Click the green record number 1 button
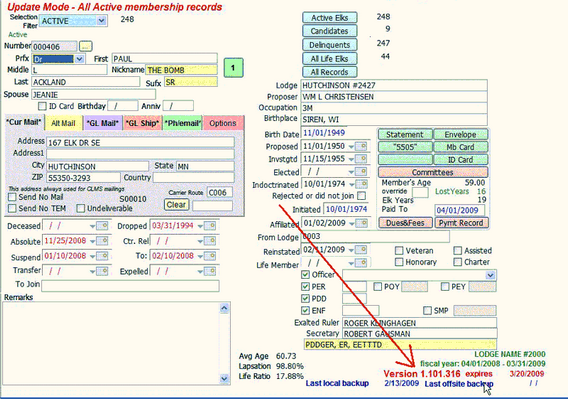The width and height of the screenshot is (568, 399). click(233, 68)
